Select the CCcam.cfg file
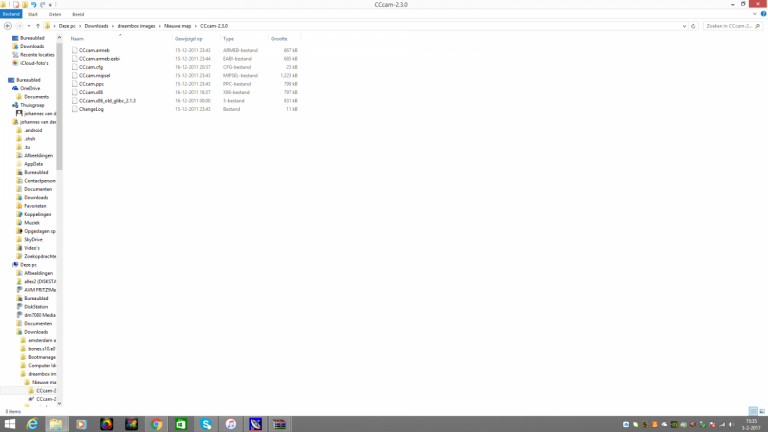This screenshot has width=768, height=432. (x=91, y=67)
